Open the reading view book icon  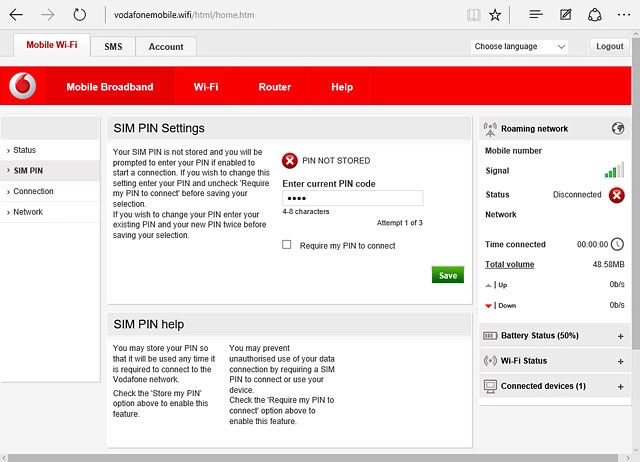click(x=473, y=15)
